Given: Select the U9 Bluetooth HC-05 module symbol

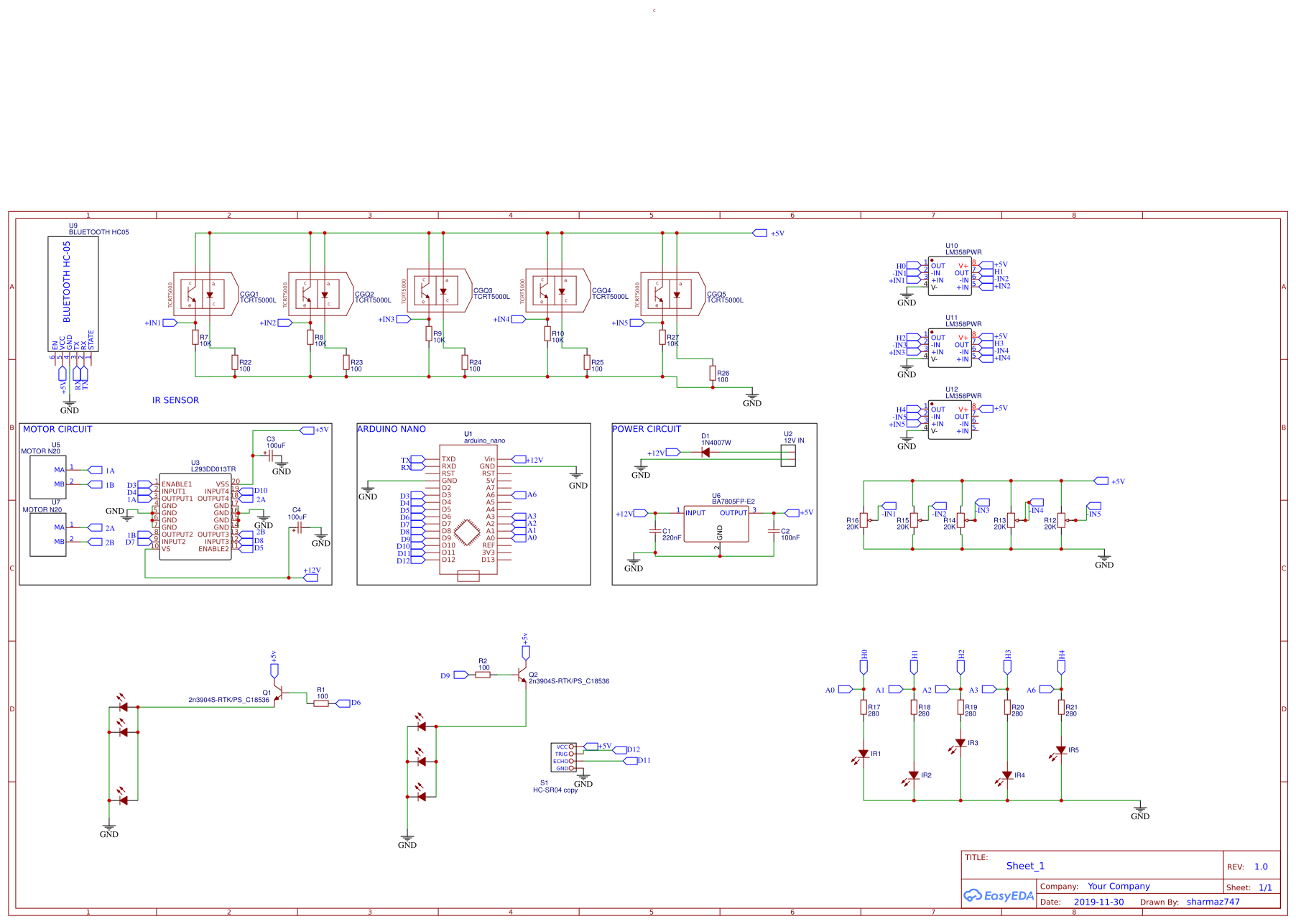Looking at the screenshot, I should (73, 294).
